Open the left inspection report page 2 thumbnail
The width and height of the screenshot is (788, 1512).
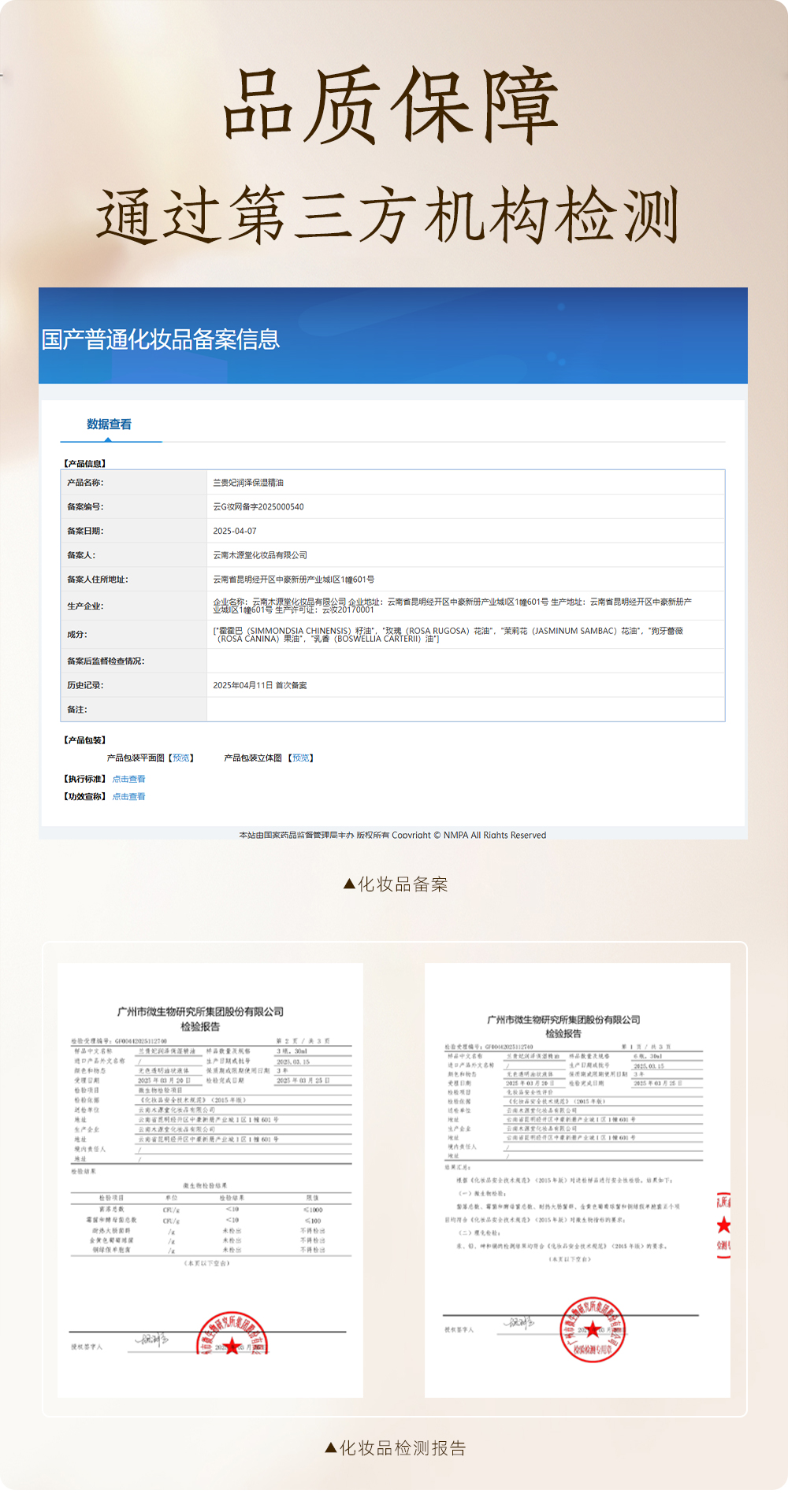210,1180
